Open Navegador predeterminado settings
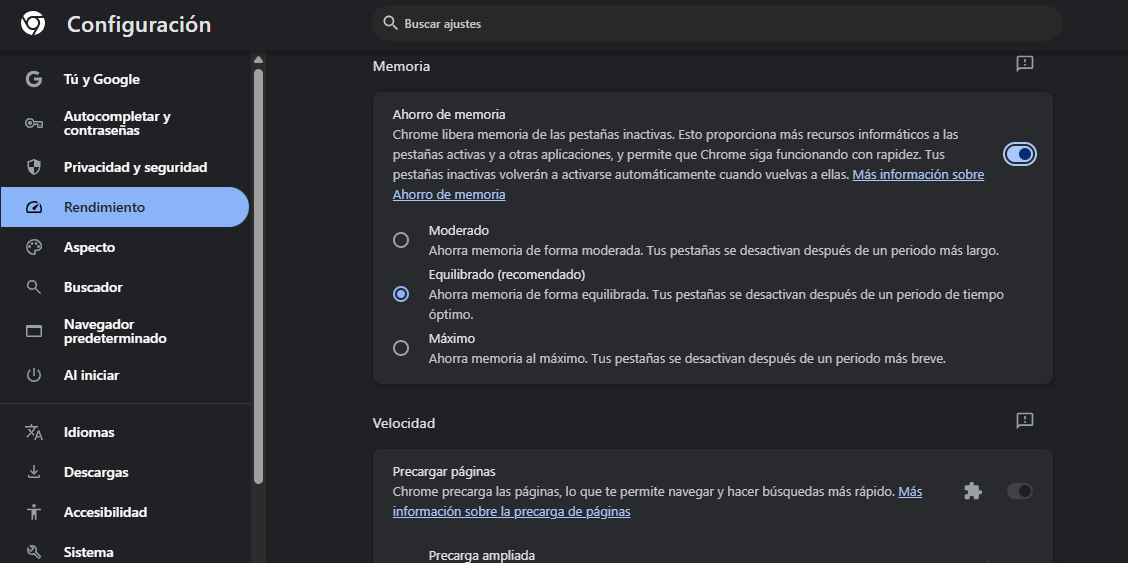The image size is (1128, 563). 124,331
